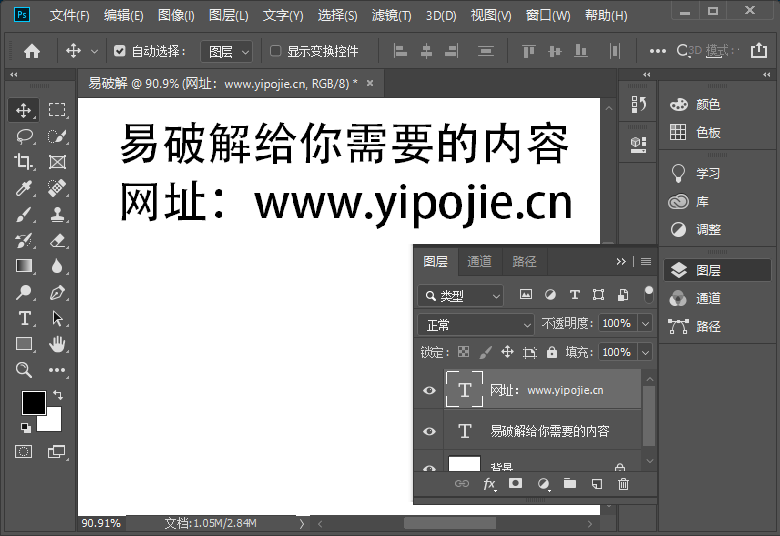Select the Zoom magnifier tool

(x=23, y=370)
